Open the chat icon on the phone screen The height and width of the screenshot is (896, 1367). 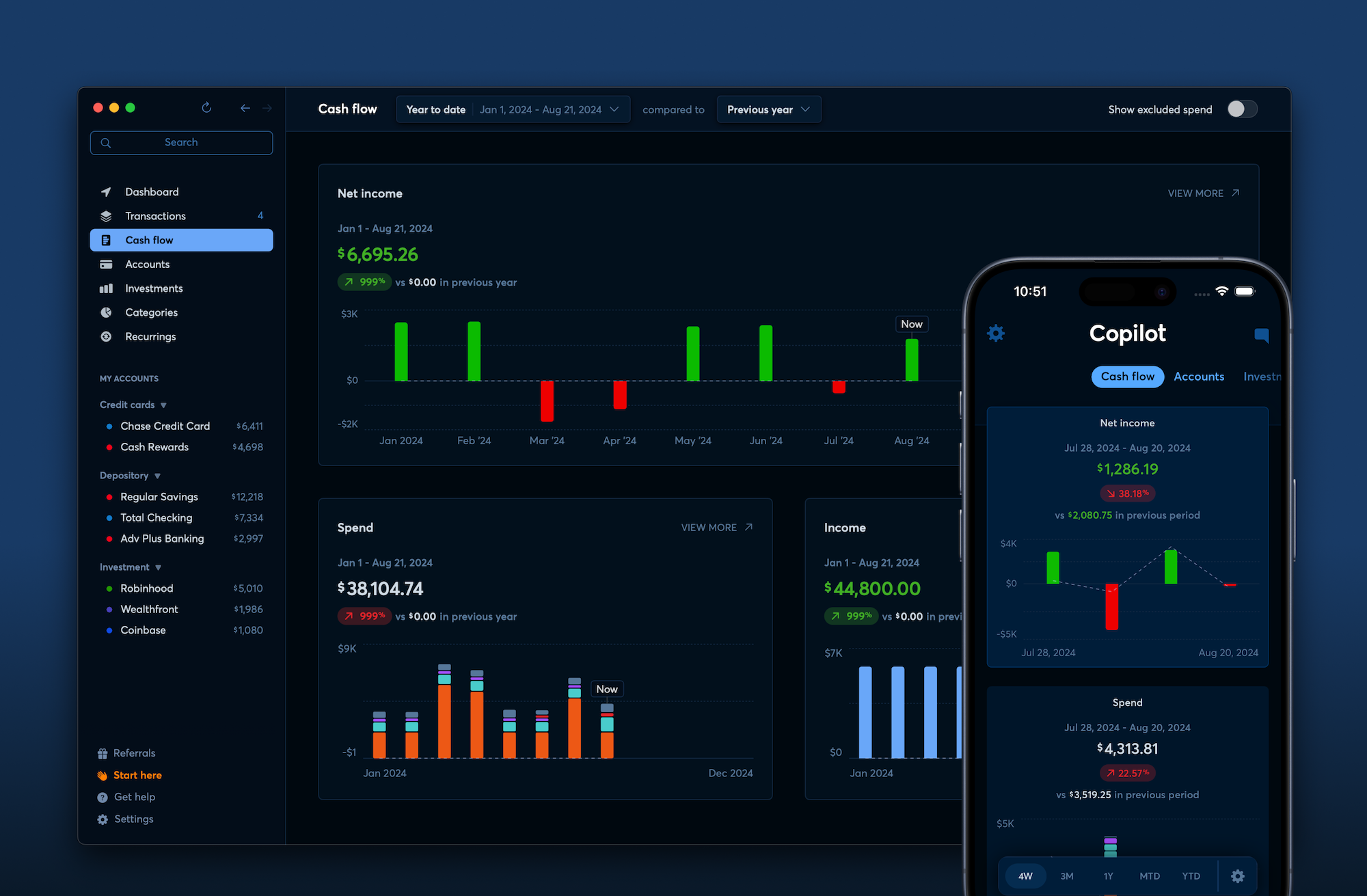[1261, 335]
